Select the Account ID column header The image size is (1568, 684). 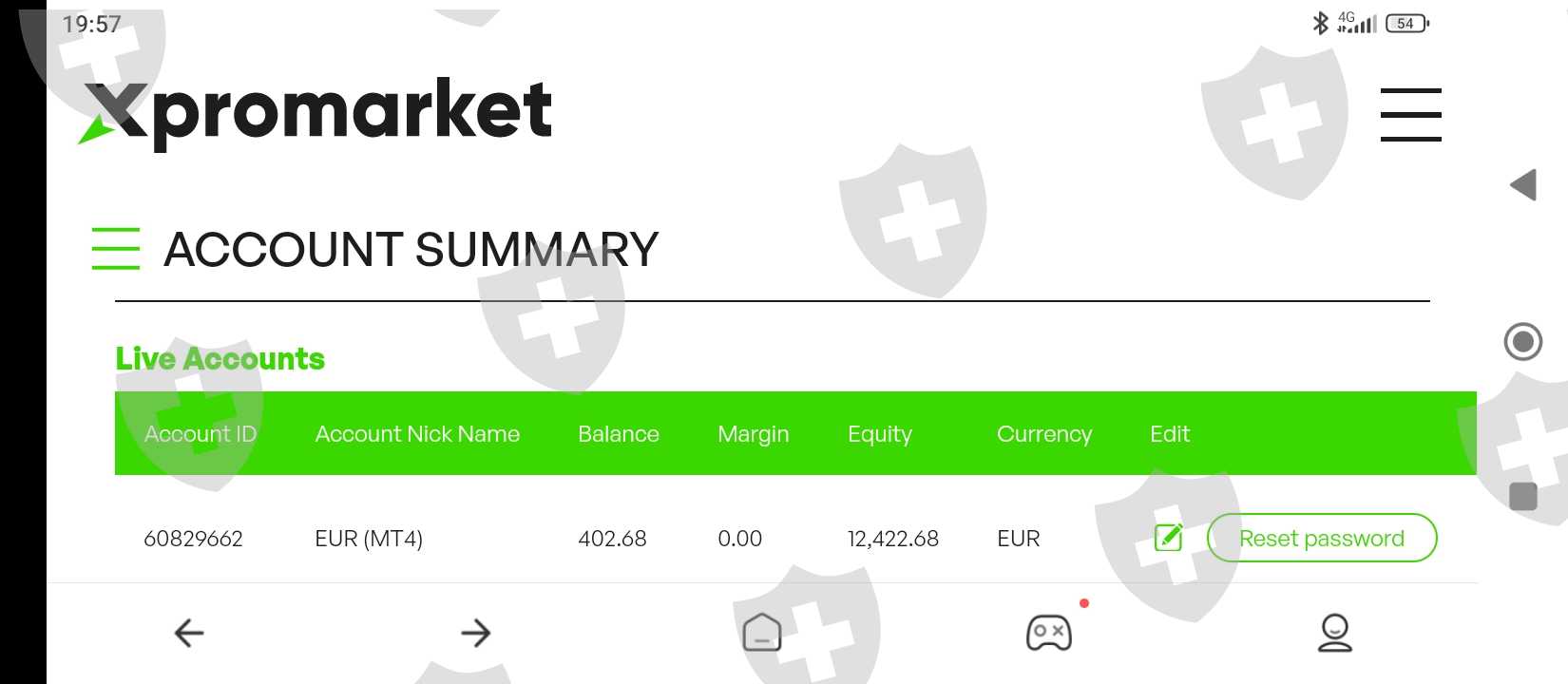(201, 434)
